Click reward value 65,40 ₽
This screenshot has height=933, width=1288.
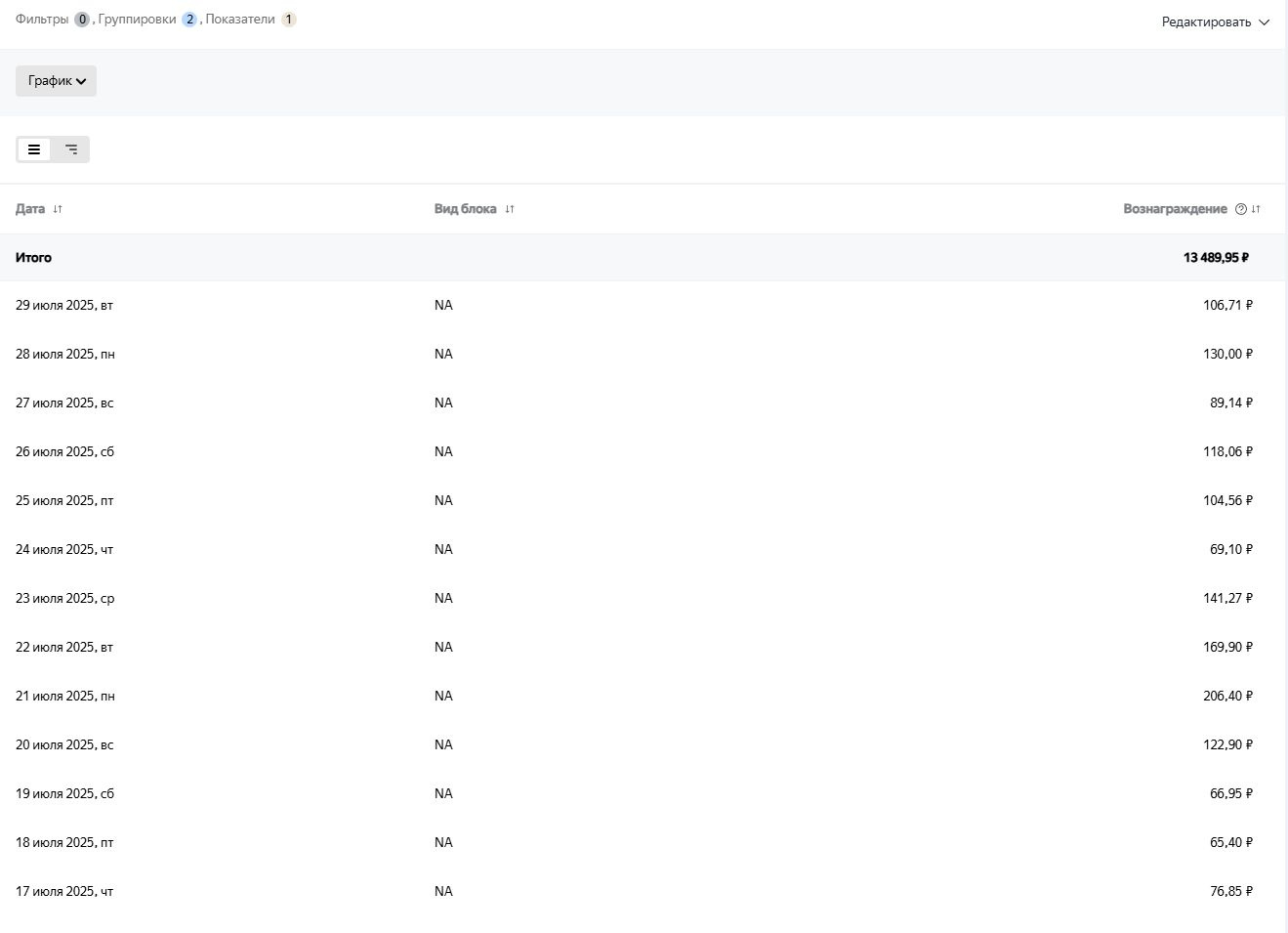click(1231, 842)
